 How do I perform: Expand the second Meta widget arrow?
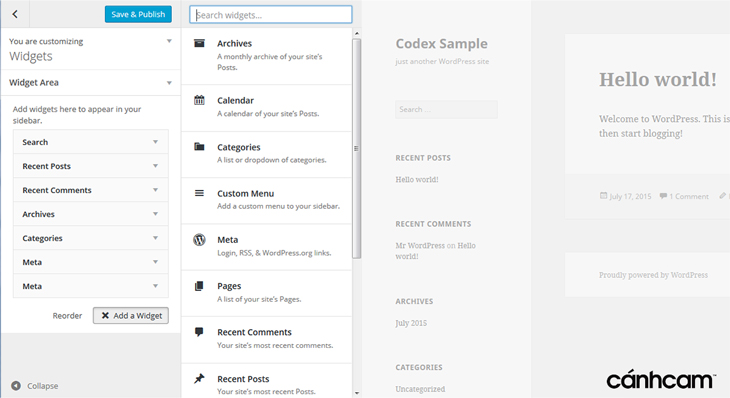coord(155,286)
